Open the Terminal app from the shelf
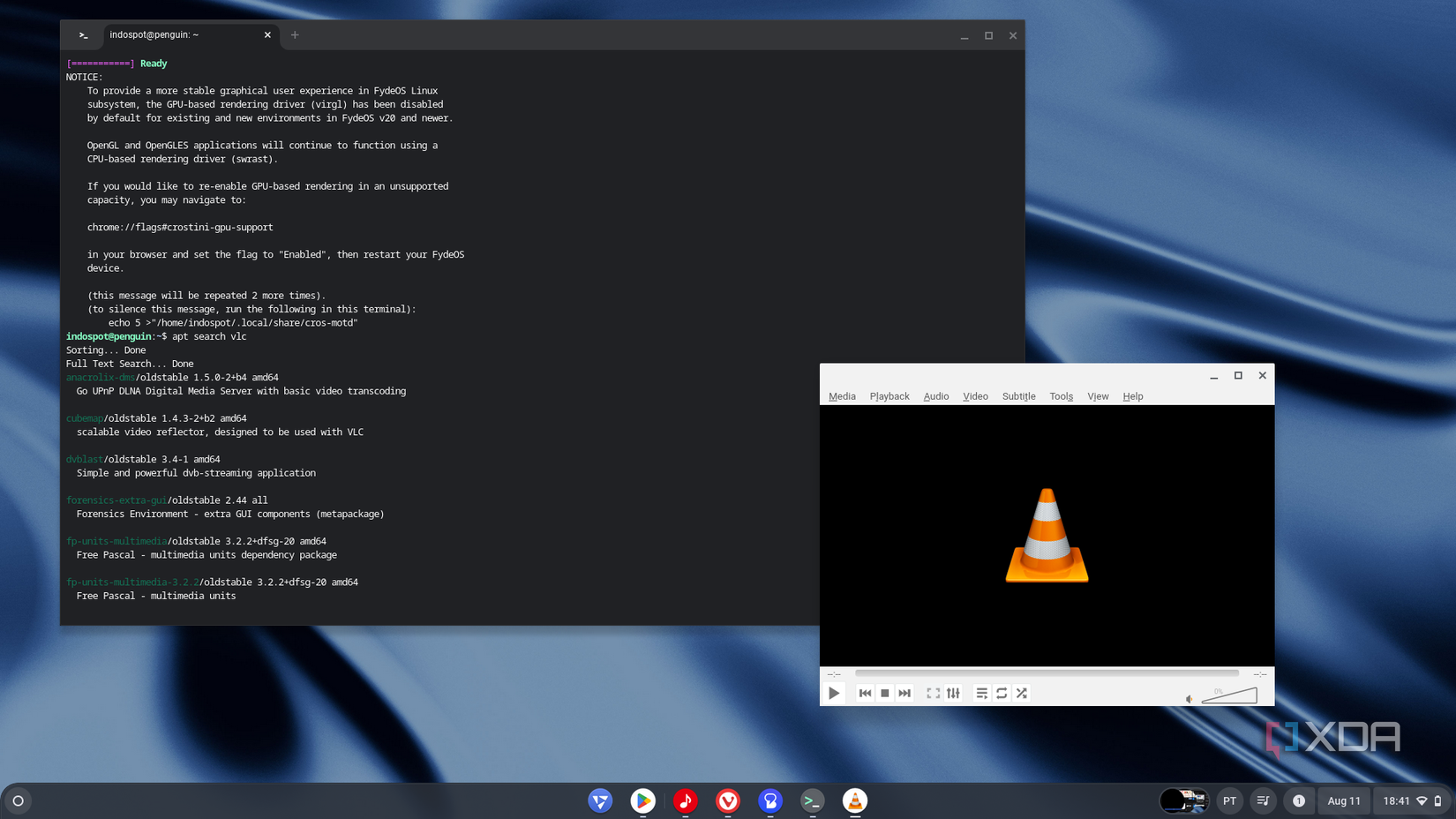 [812, 800]
